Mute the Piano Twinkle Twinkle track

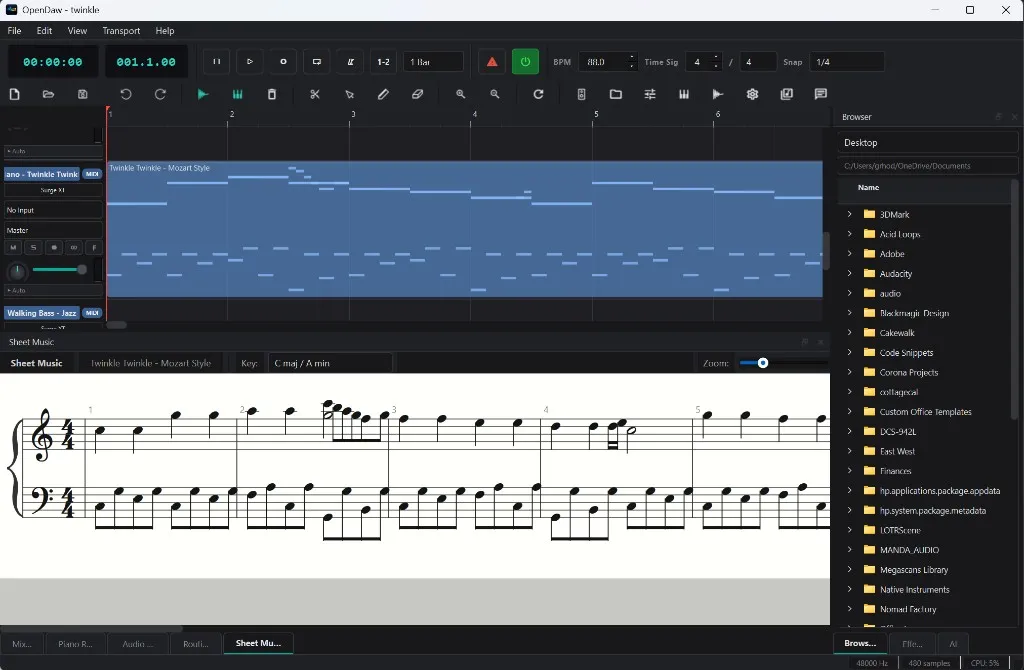click(13, 247)
